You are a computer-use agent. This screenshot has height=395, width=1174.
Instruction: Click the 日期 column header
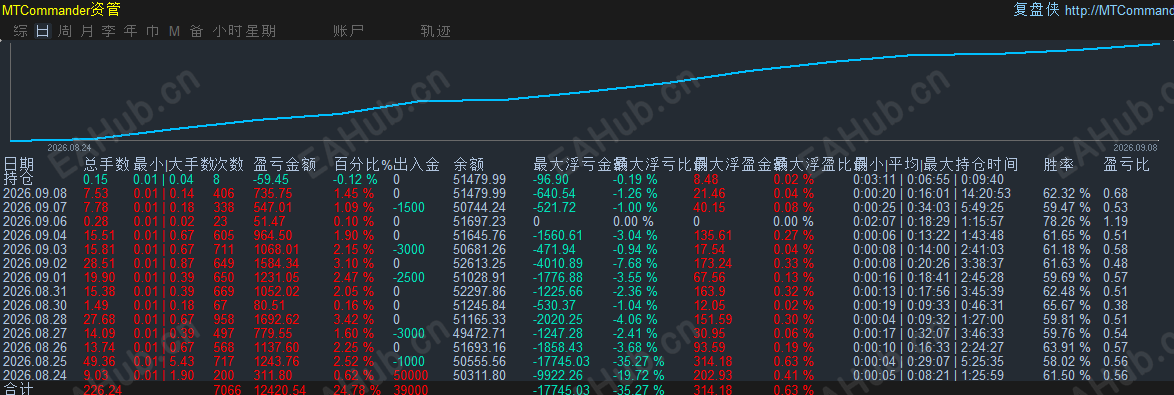click(19, 164)
